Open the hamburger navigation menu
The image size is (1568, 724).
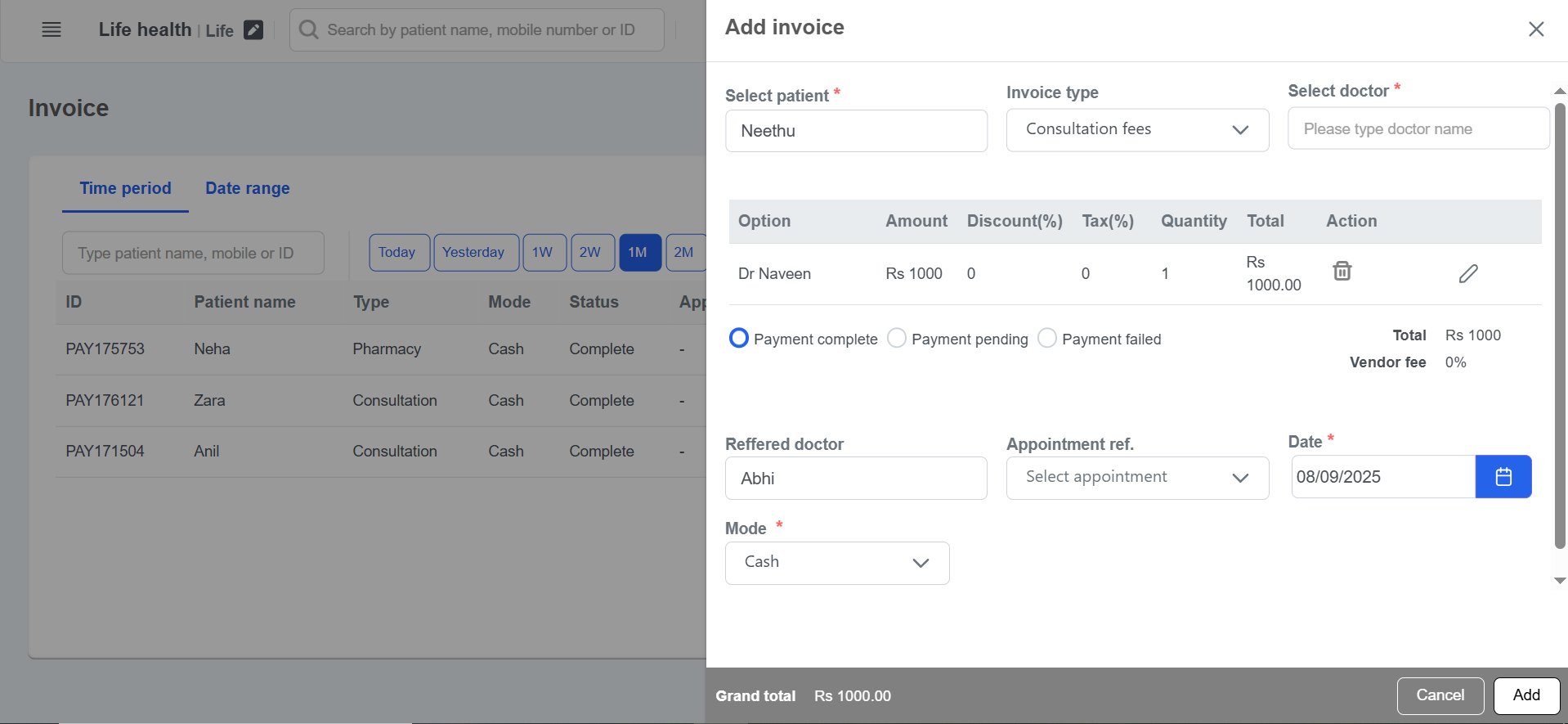[x=52, y=30]
